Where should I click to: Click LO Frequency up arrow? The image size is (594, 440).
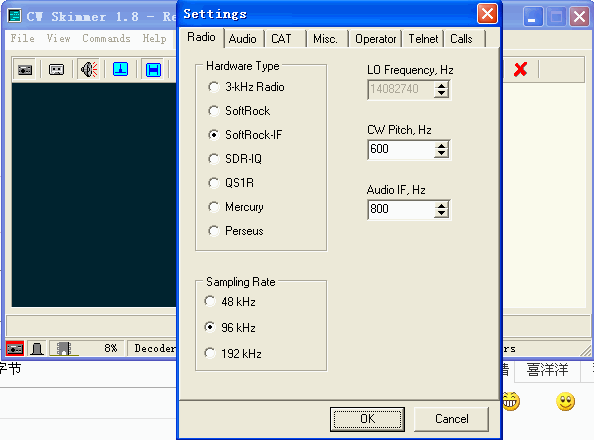pos(441,86)
